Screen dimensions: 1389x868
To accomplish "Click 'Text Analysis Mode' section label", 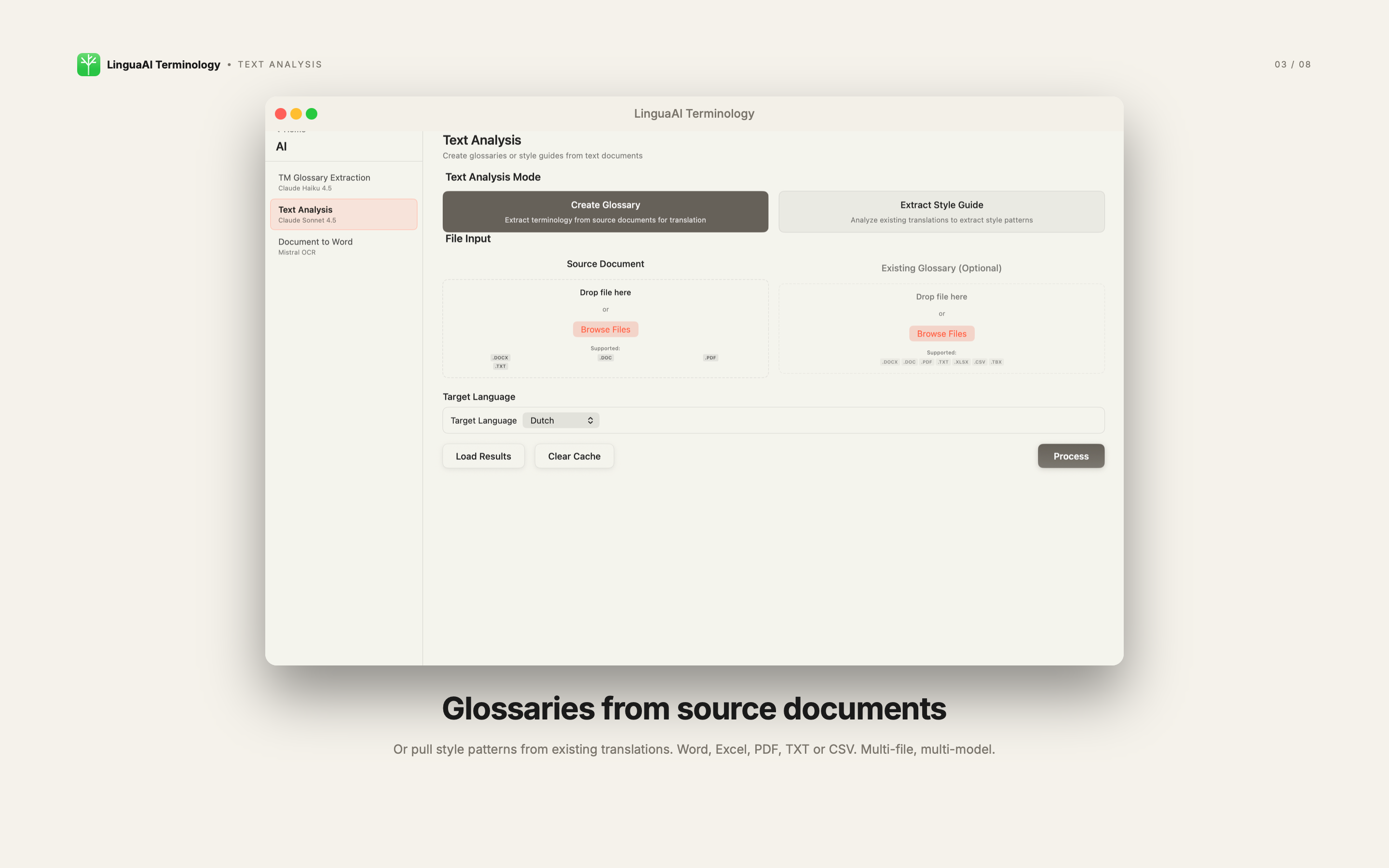I will [493, 177].
